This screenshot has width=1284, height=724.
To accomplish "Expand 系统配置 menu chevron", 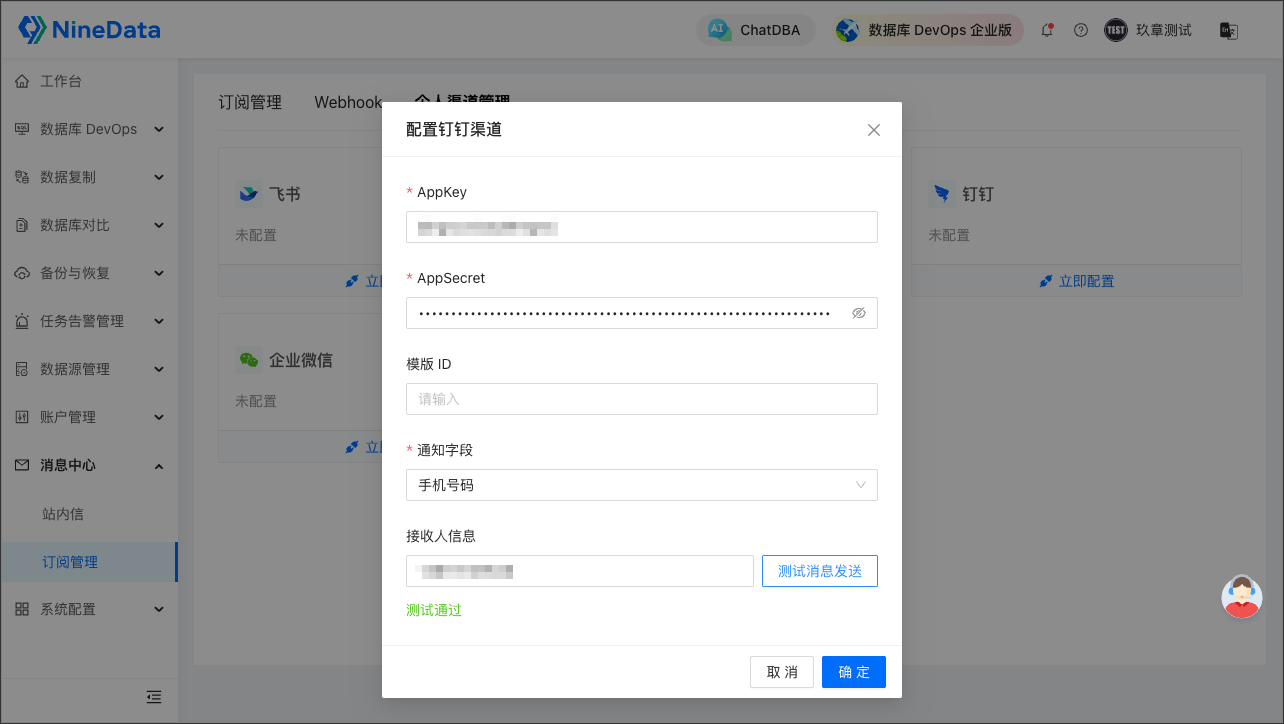I will click(158, 609).
